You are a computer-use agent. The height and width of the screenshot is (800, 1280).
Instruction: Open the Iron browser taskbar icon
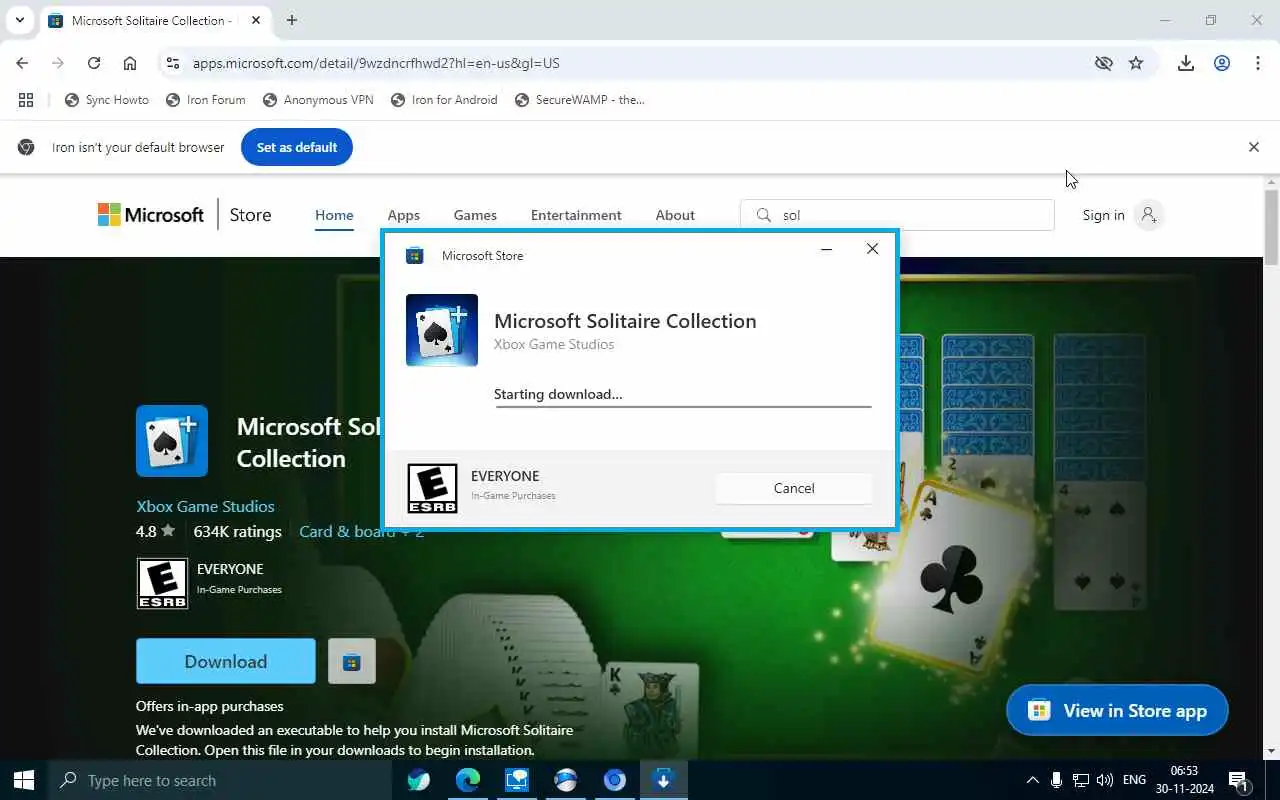pyautogui.click(x=614, y=780)
